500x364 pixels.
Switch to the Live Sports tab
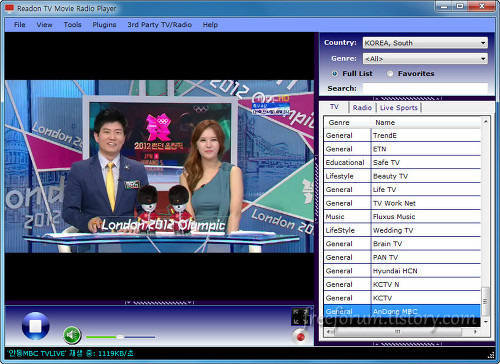point(399,108)
